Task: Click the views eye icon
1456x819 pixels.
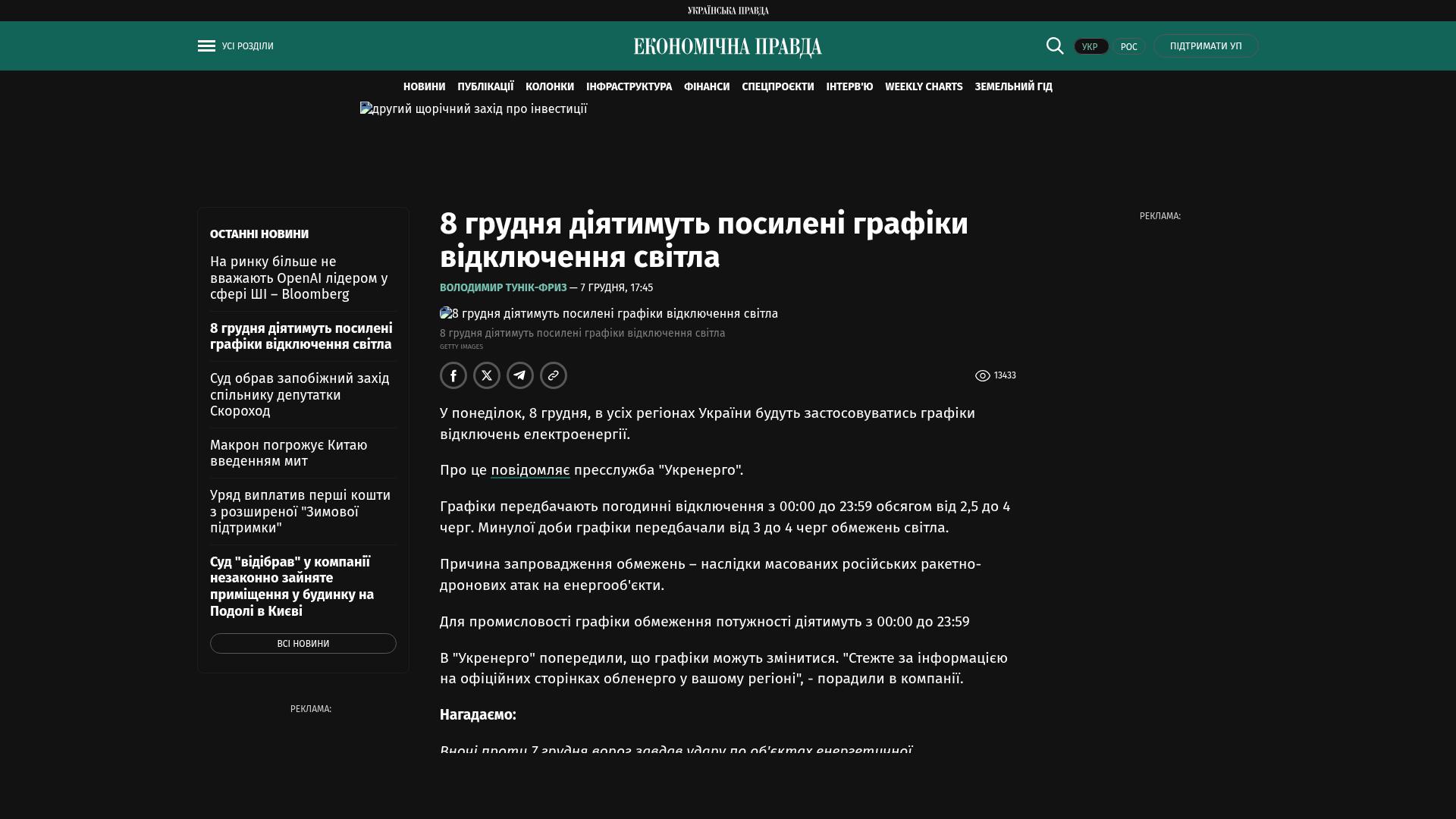Action: click(982, 376)
